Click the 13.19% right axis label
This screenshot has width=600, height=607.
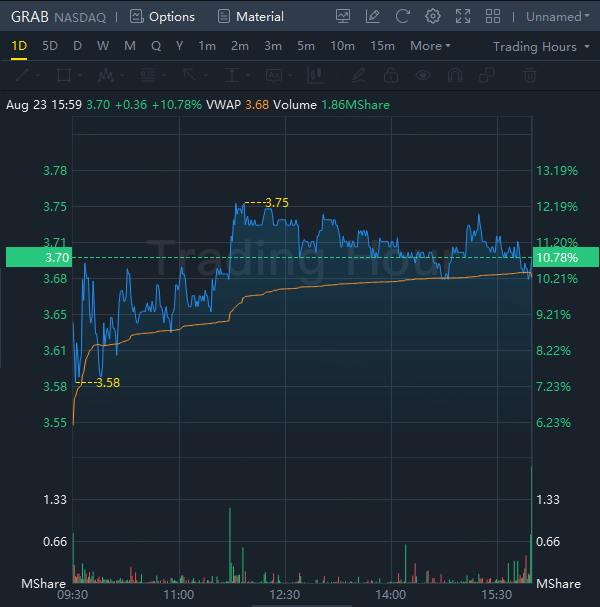point(557,171)
